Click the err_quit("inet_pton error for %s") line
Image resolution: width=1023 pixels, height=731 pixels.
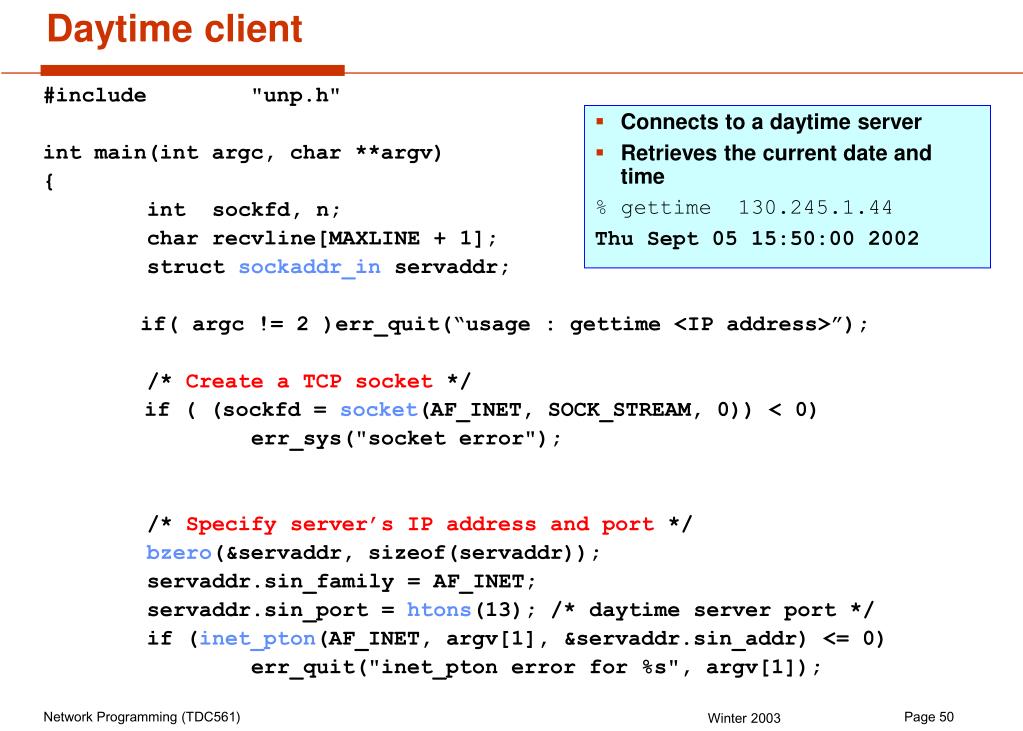[x=536, y=668]
